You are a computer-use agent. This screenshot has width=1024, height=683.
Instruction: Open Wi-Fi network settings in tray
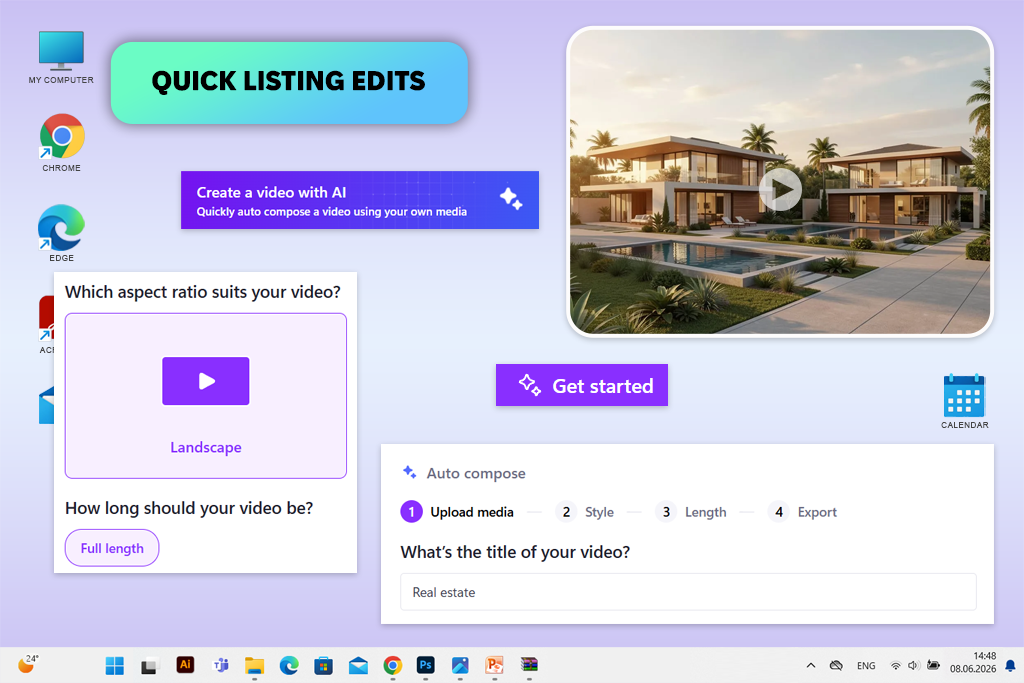895,665
